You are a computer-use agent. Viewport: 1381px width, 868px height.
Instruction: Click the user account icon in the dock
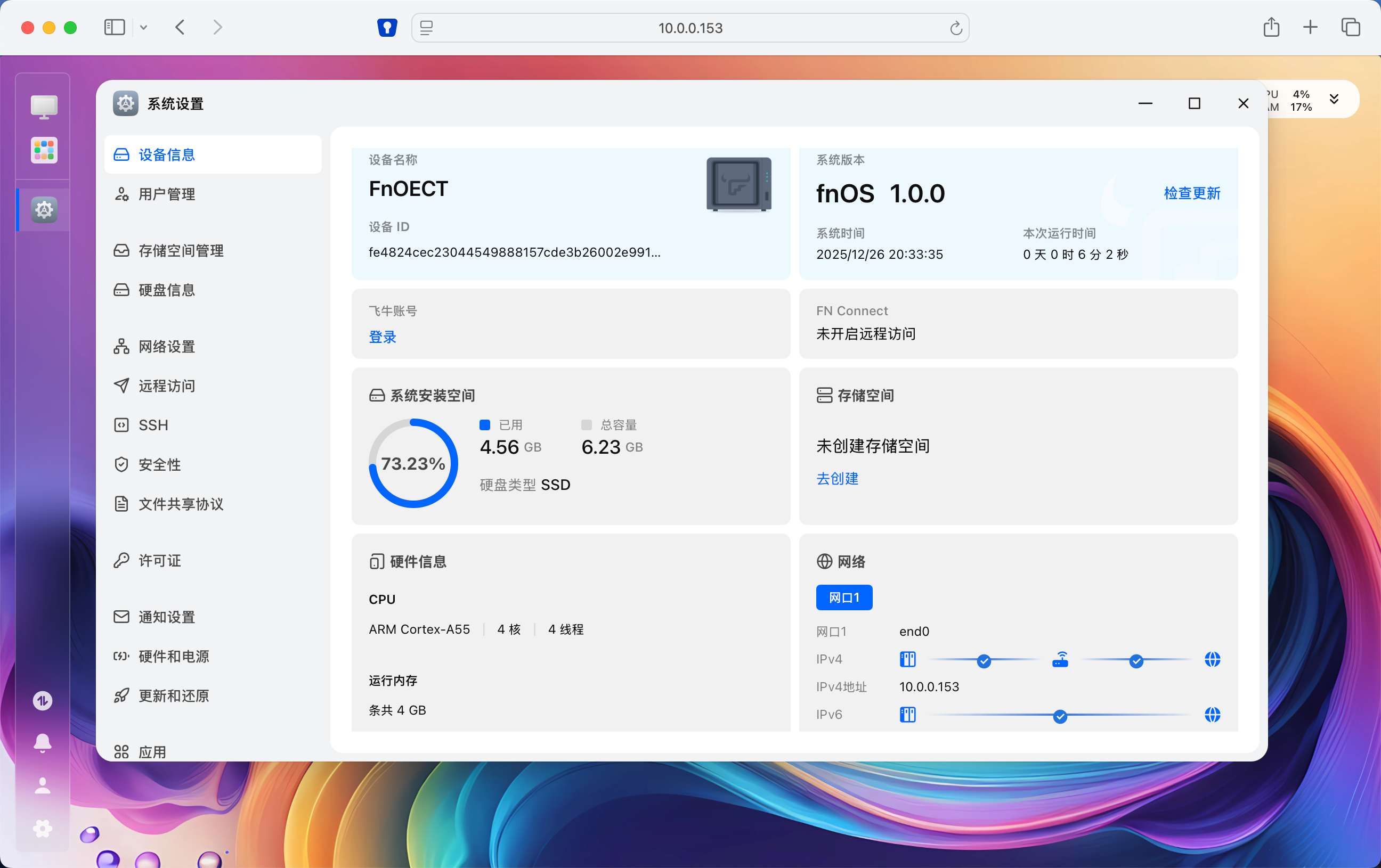[x=43, y=785]
